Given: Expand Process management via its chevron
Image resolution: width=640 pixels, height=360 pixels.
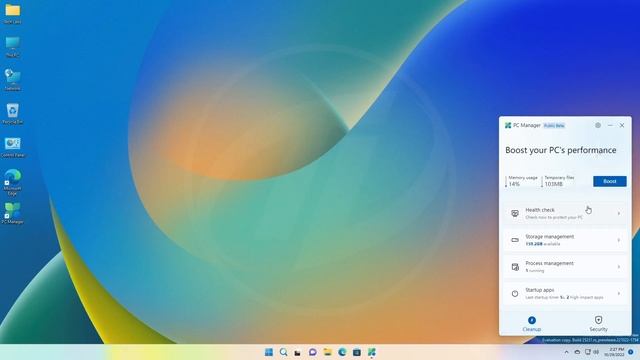Looking at the screenshot, I should (619, 267).
